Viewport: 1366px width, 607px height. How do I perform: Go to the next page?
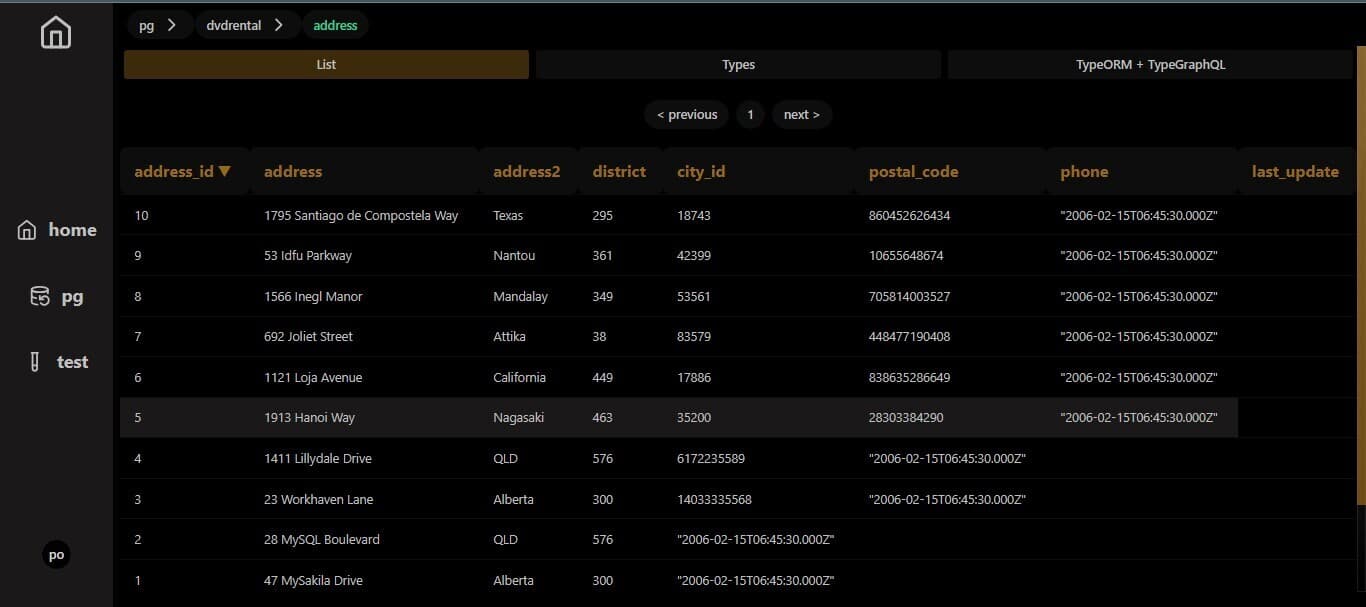801,114
